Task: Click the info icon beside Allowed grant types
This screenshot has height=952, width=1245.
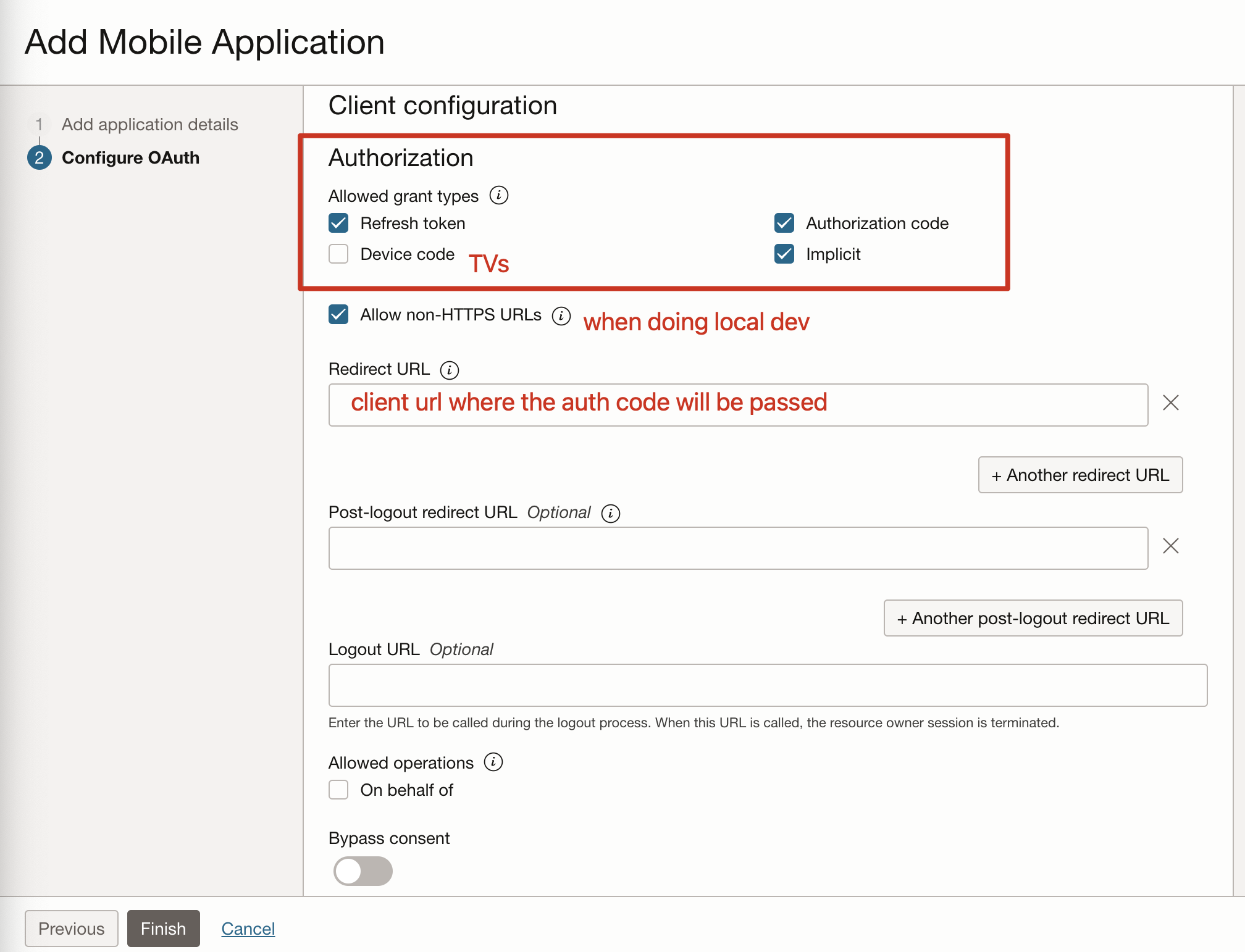Action: (498, 196)
